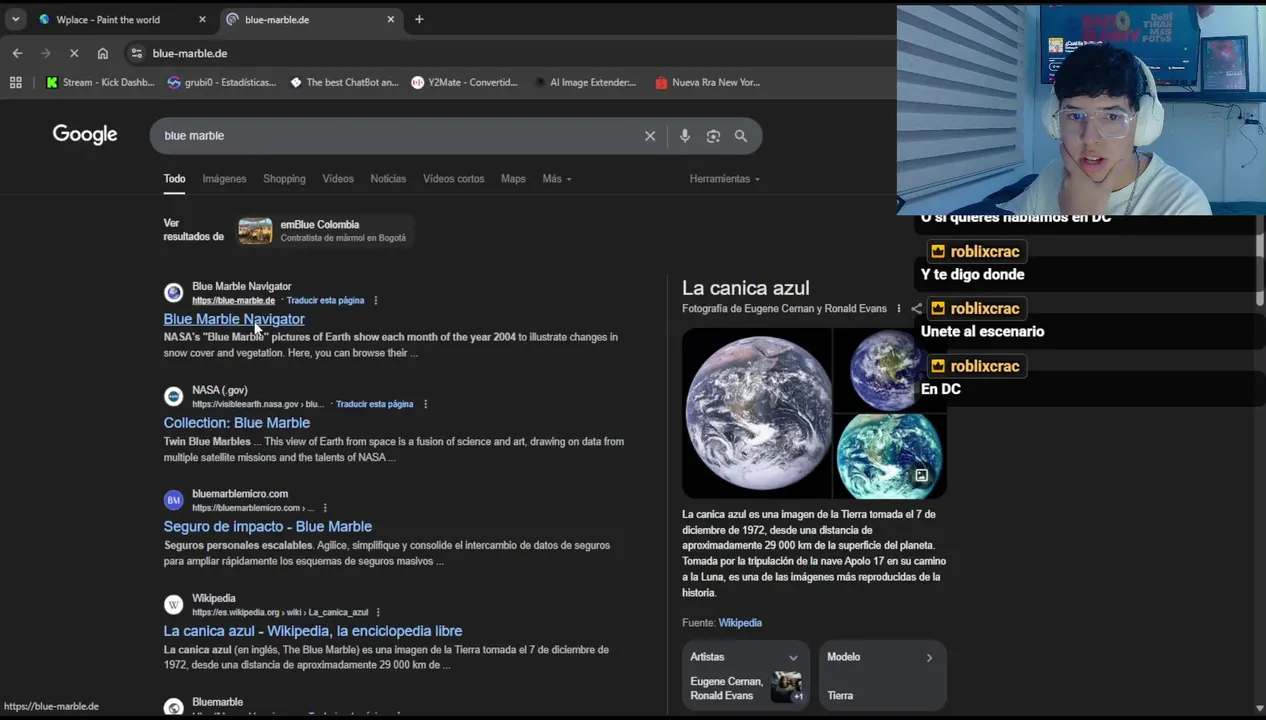Image resolution: width=1266 pixels, height=720 pixels.
Task: Clear the search box with X
Action: pyautogui.click(x=650, y=136)
